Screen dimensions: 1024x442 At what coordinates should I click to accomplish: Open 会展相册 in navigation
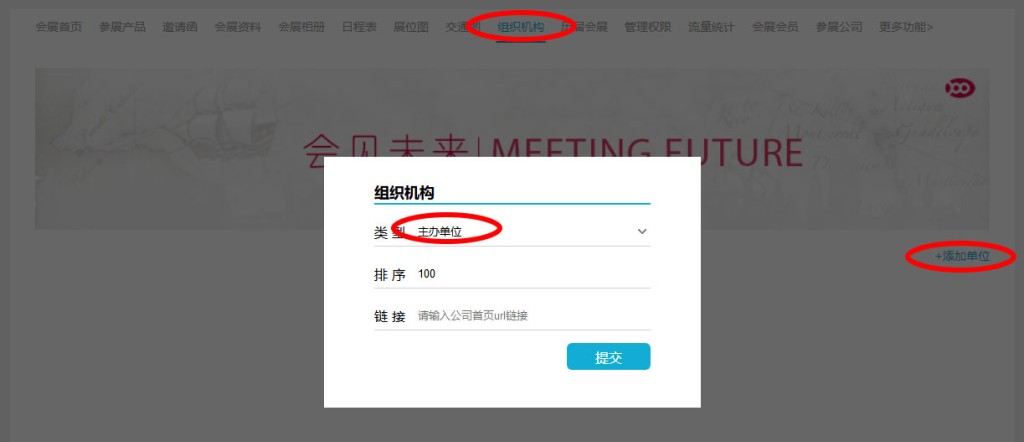tap(301, 27)
